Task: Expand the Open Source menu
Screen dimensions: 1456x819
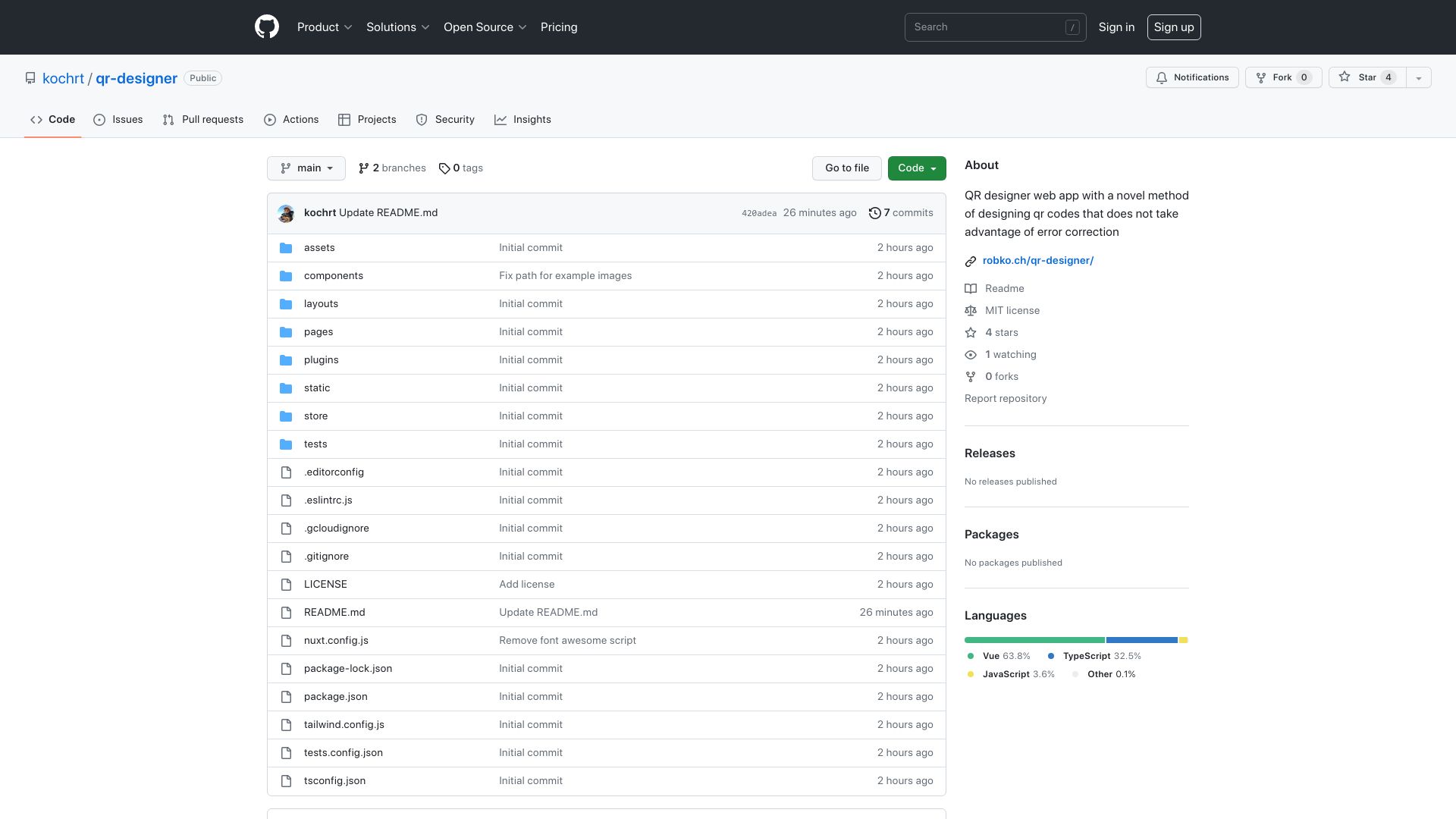Action: [485, 27]
